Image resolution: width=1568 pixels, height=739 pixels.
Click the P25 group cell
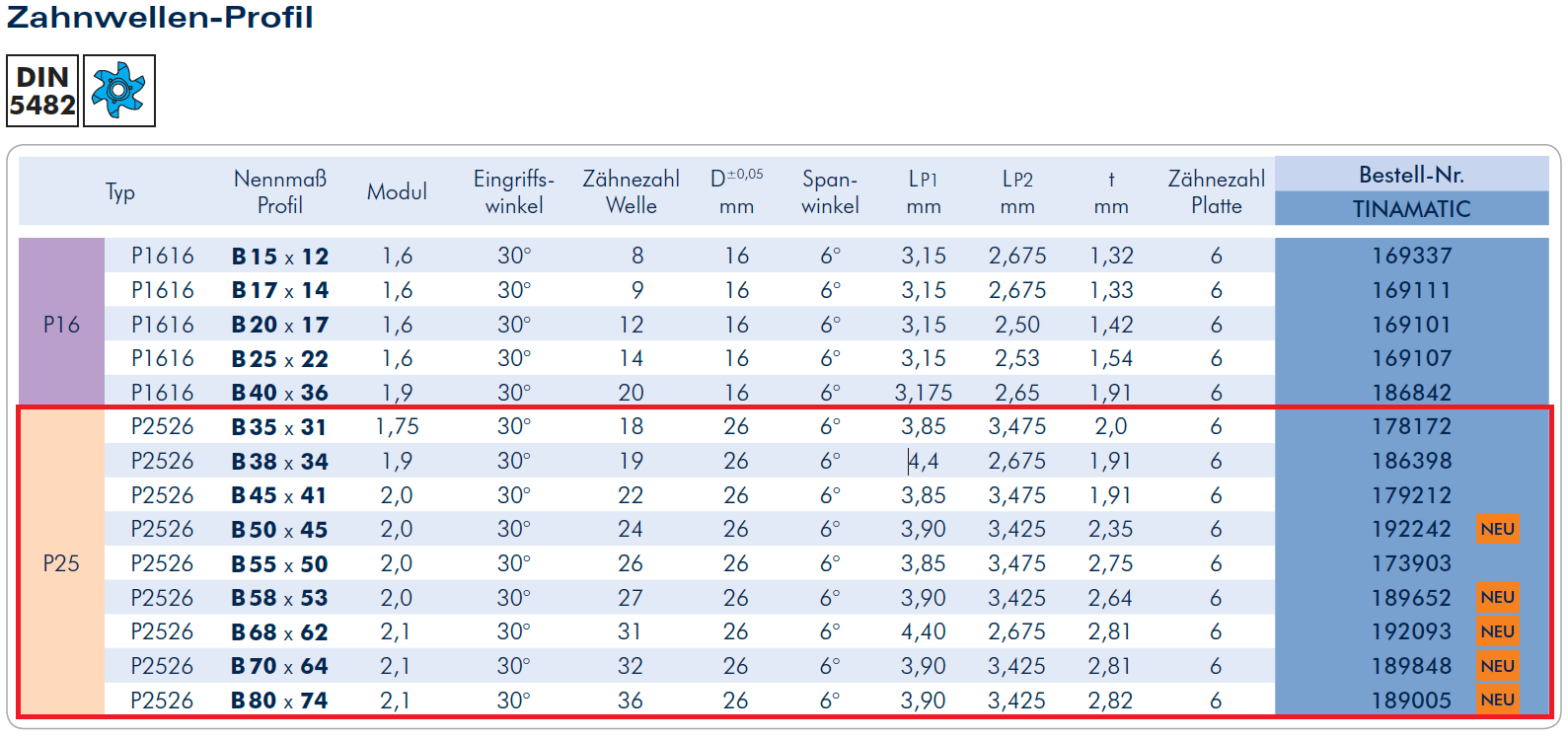[x=61, y=563]
